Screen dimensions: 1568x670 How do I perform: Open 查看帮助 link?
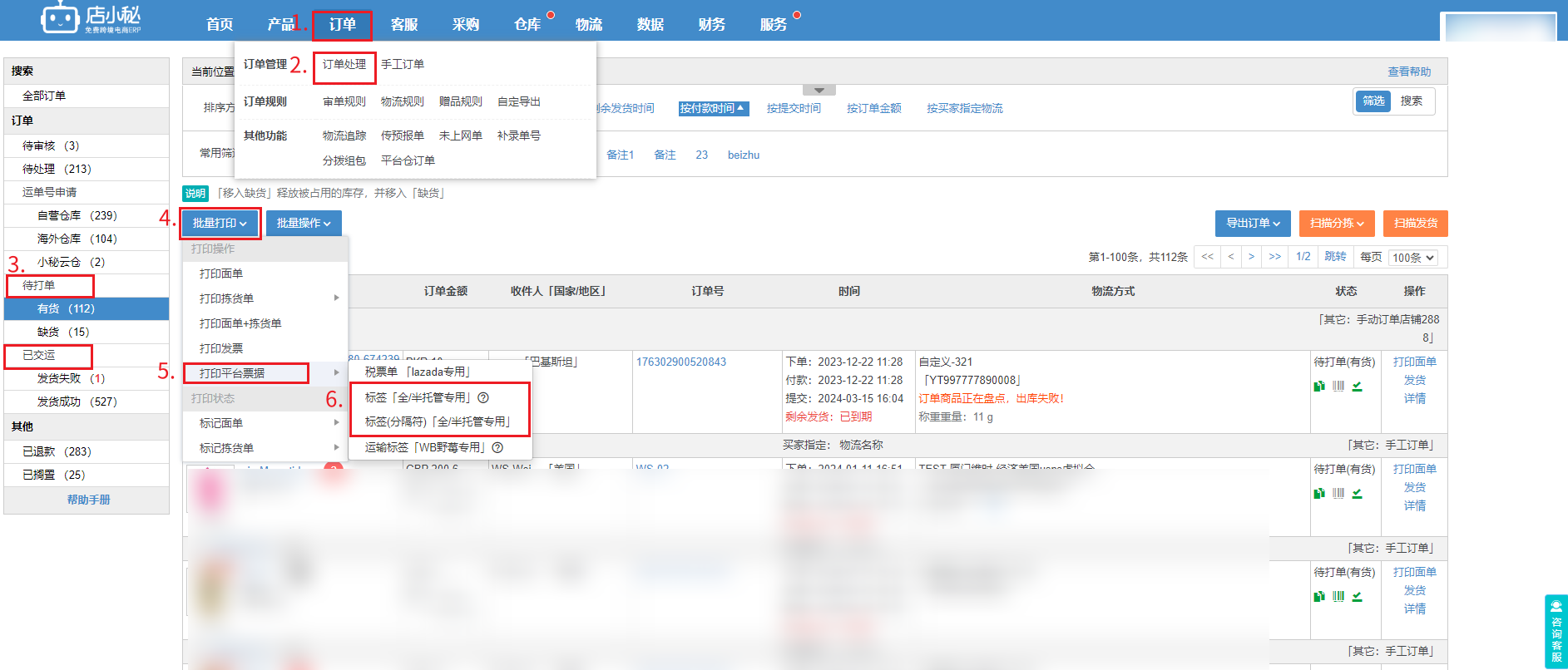pyautogui.click(x=1409, y=71)
